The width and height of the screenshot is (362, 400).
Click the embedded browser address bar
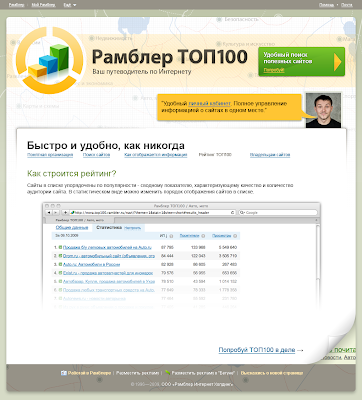coord(153,212)
